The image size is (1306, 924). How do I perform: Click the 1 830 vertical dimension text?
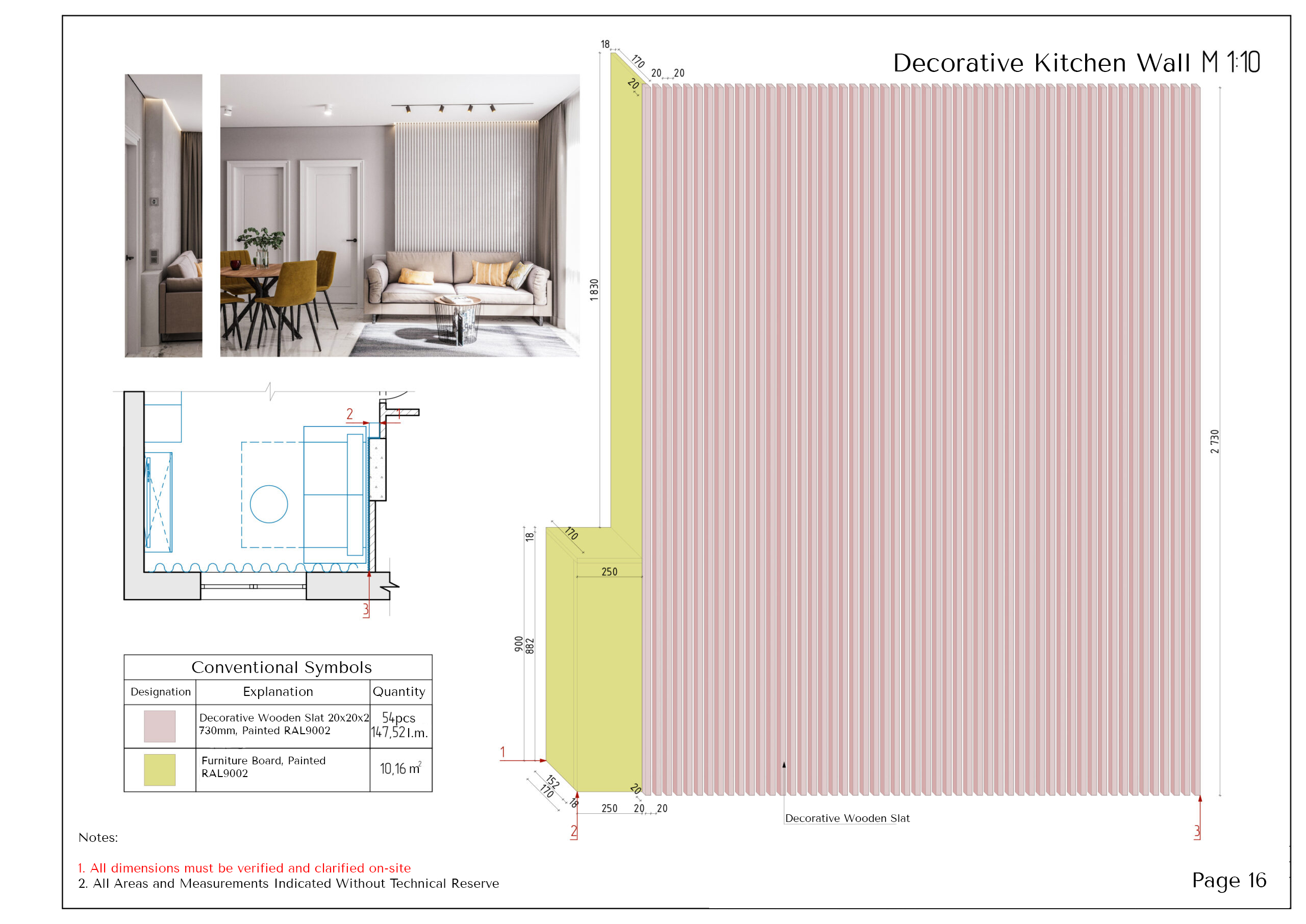pyautogui.click(x=594, y=290)
